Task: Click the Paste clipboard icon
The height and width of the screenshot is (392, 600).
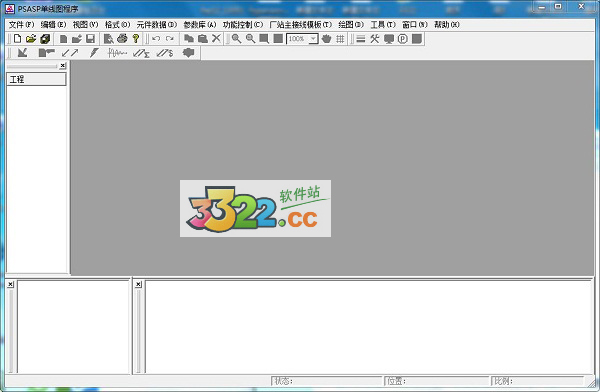Action: point(202,39)
